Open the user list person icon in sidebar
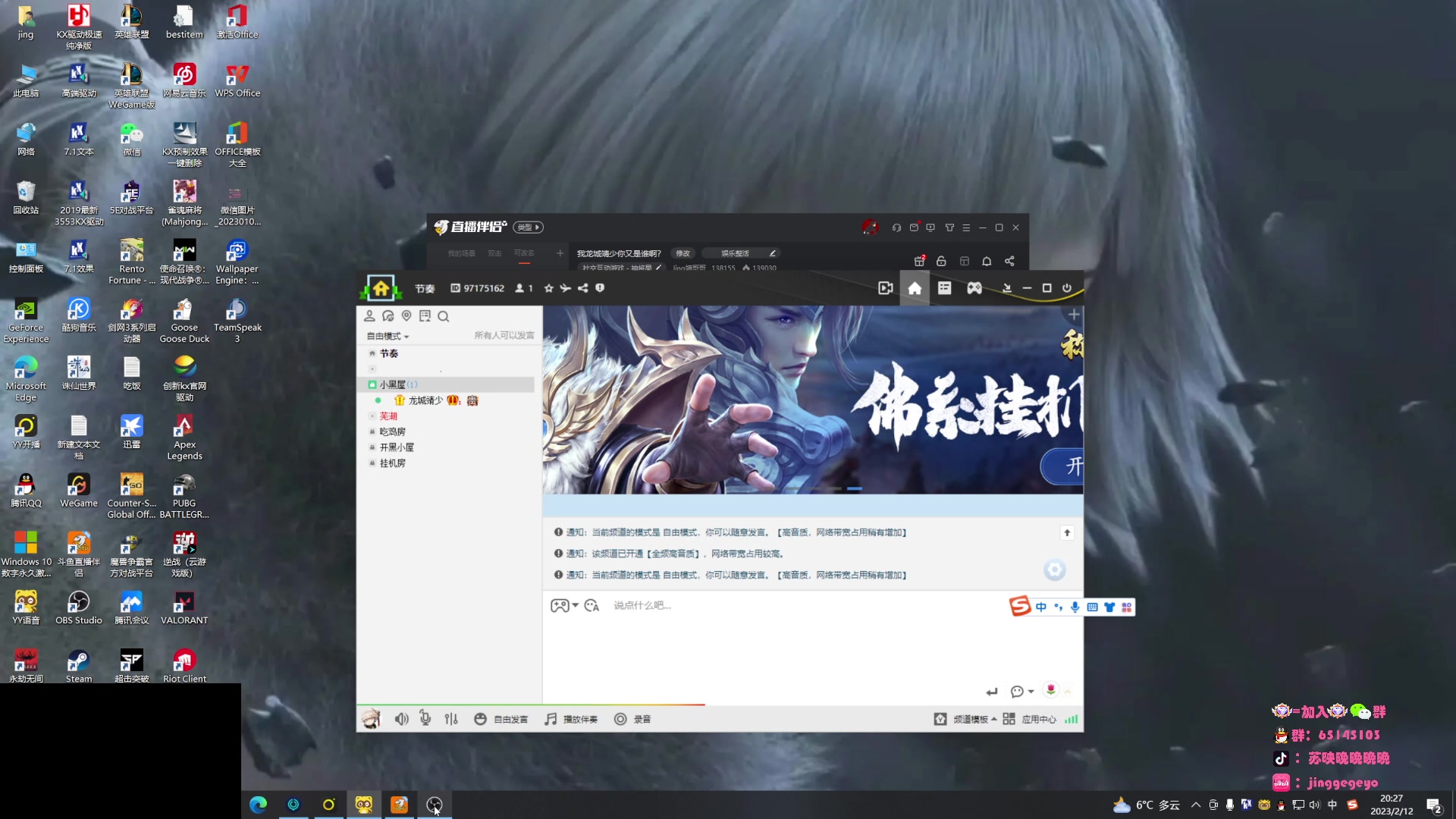This screenshot has width=1456, height=819. coord(369,316)
